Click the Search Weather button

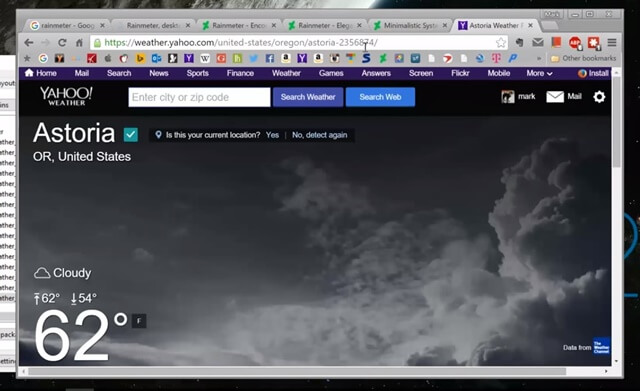click(308, 97)
